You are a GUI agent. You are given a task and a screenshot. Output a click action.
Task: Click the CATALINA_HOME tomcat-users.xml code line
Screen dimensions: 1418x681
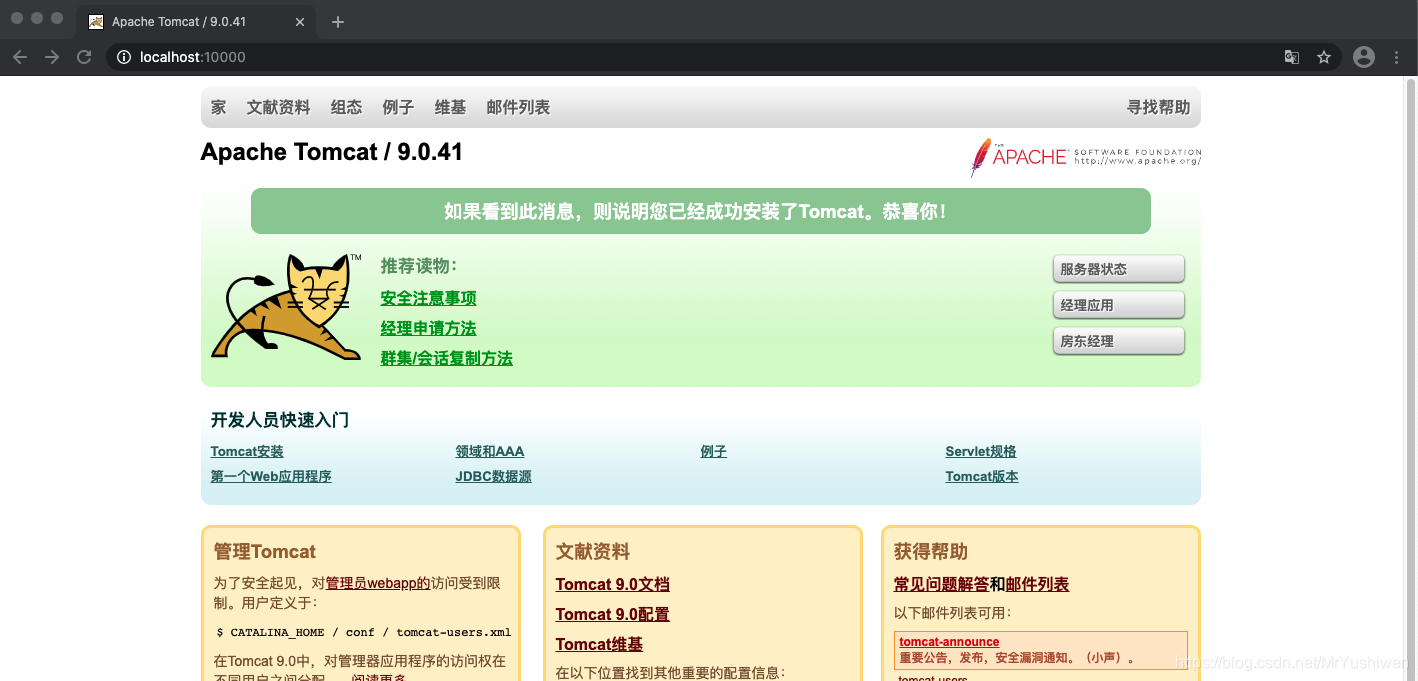(364, 632)
